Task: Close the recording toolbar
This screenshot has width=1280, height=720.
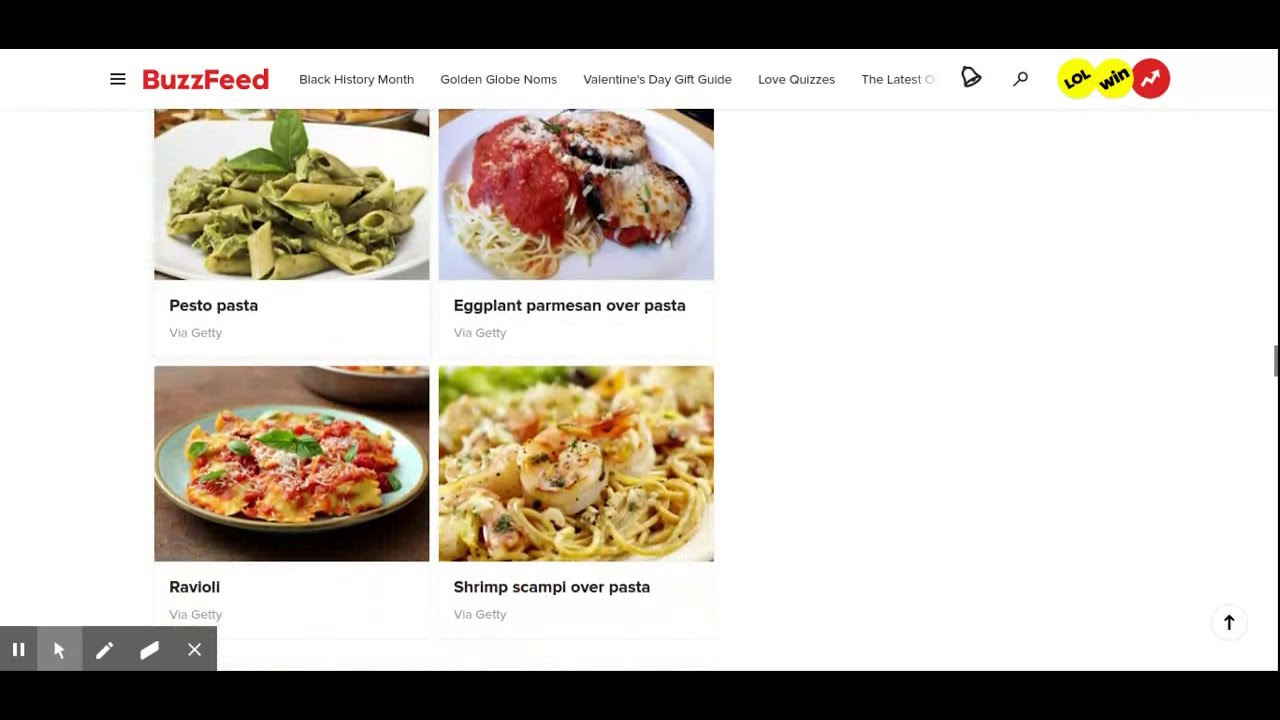Action: [194, 650]
